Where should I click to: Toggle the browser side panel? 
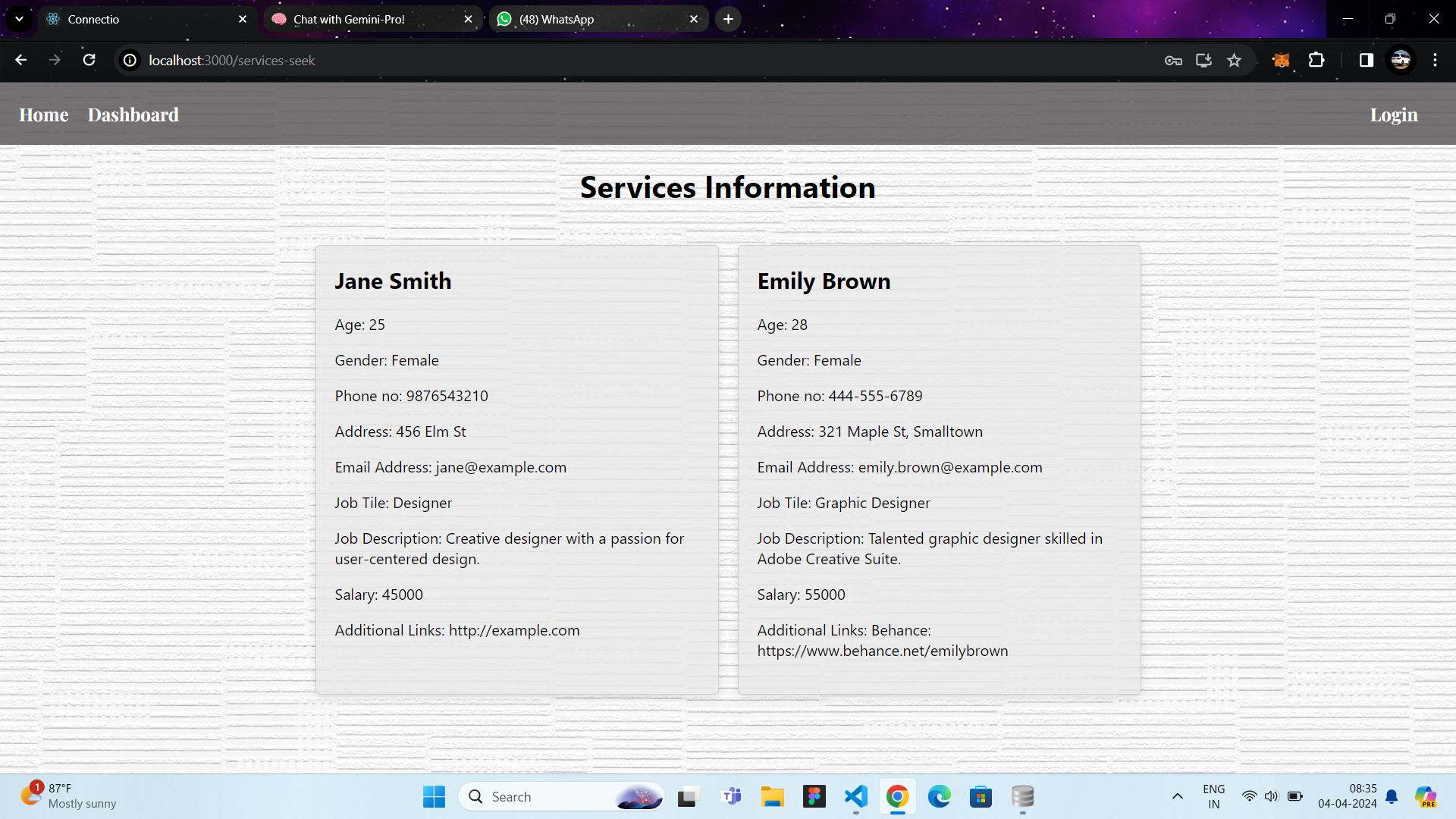coord(1366,60)
